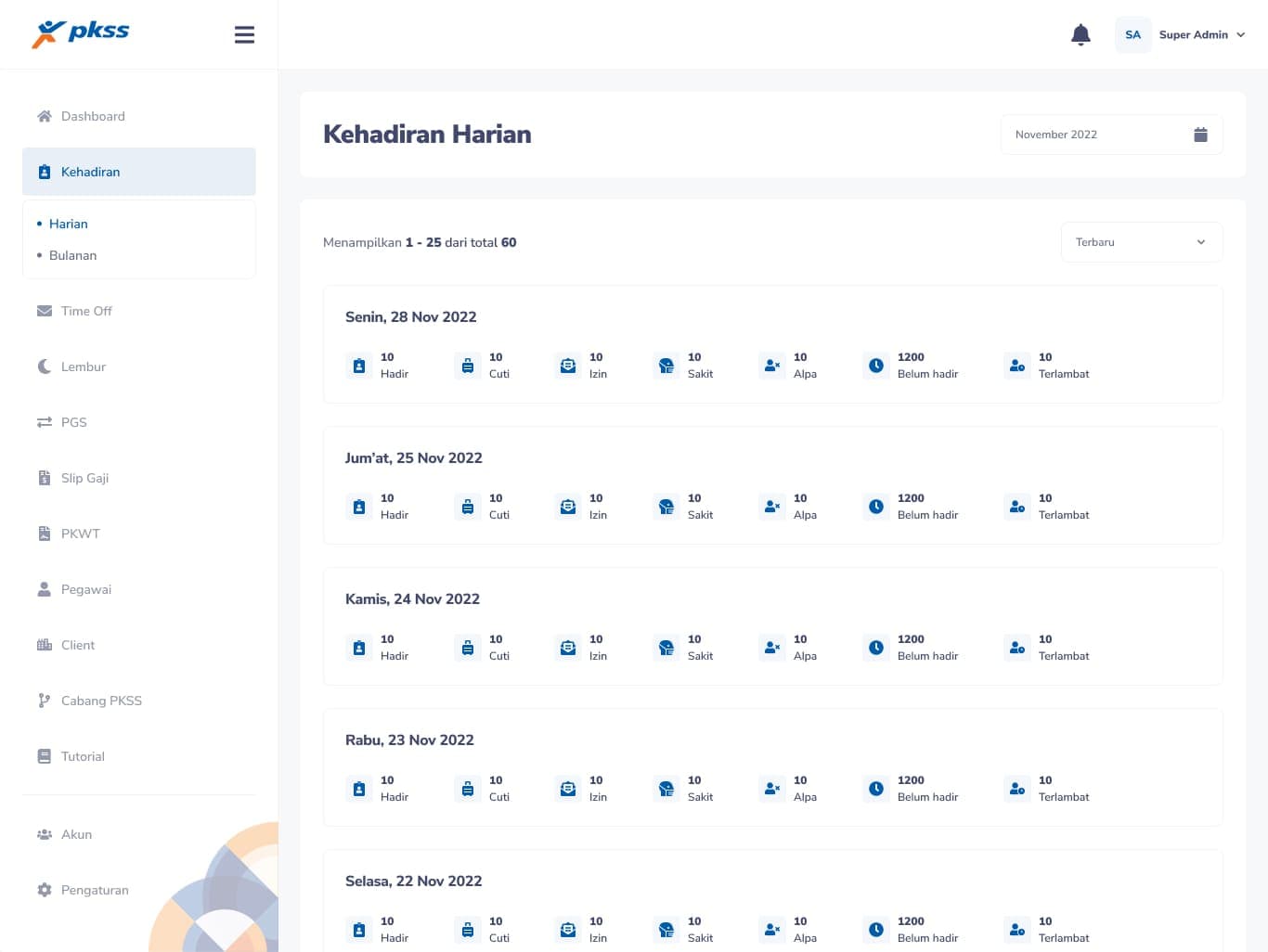Click the SA avatar badge
The width and height of the screenshot is (1268, 952).
[x=1132, y=34]
